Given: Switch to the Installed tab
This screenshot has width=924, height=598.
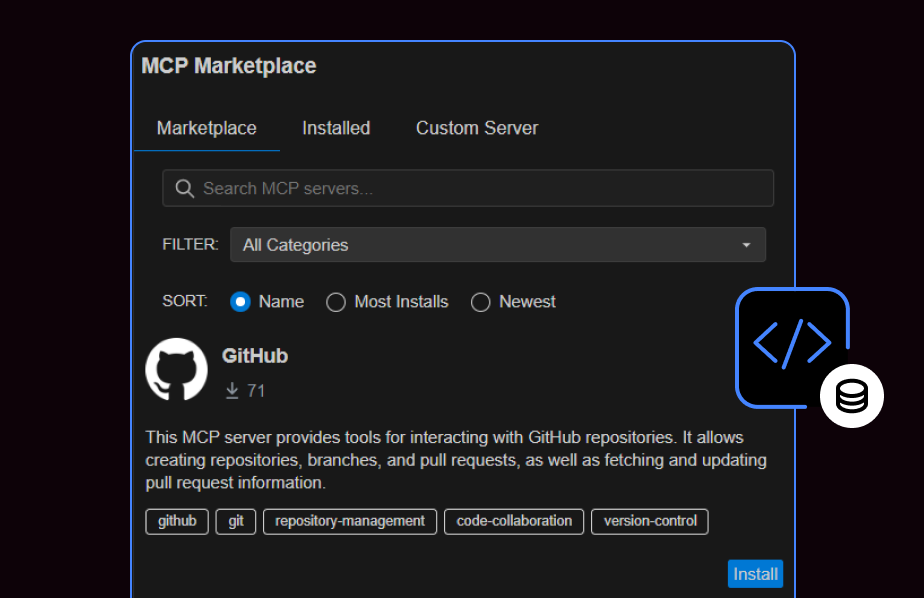Looking at the screenshot, I should (x=336, y=128).
